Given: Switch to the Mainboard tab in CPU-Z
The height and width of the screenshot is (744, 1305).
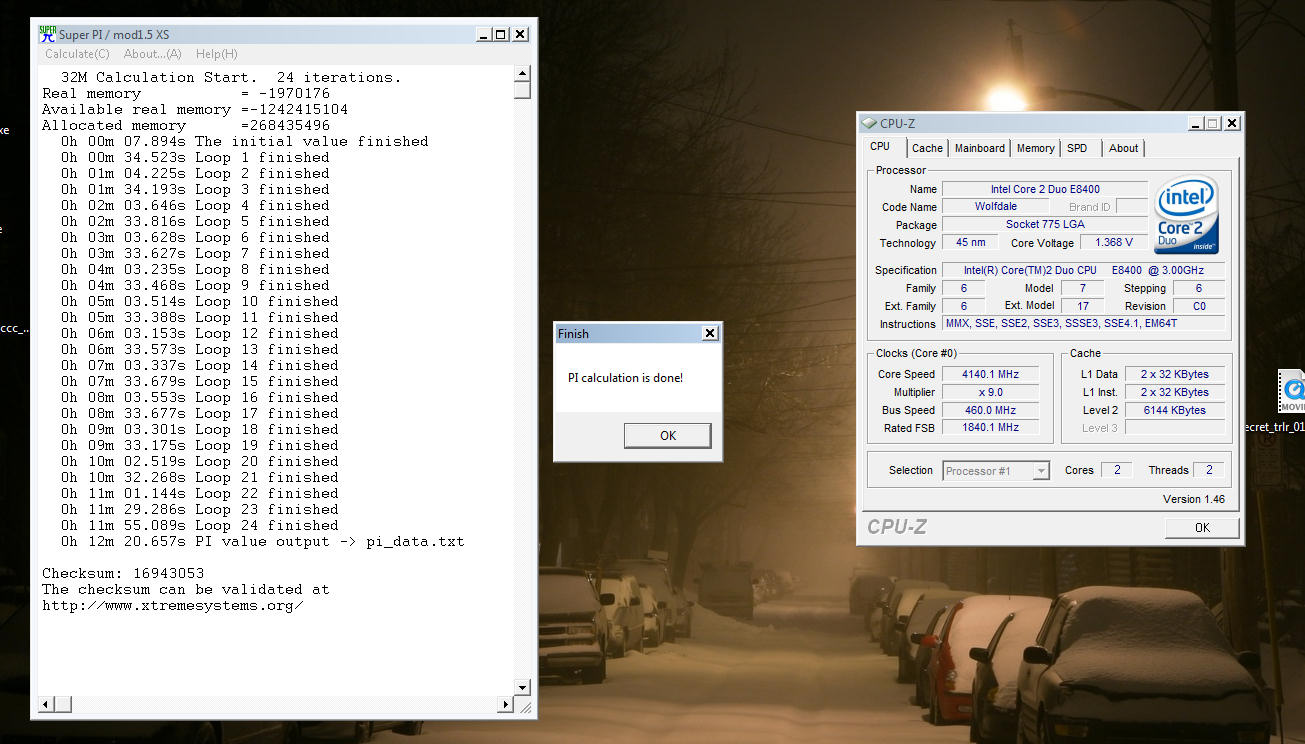Looking at the screenshot, I should click(980, 148).
